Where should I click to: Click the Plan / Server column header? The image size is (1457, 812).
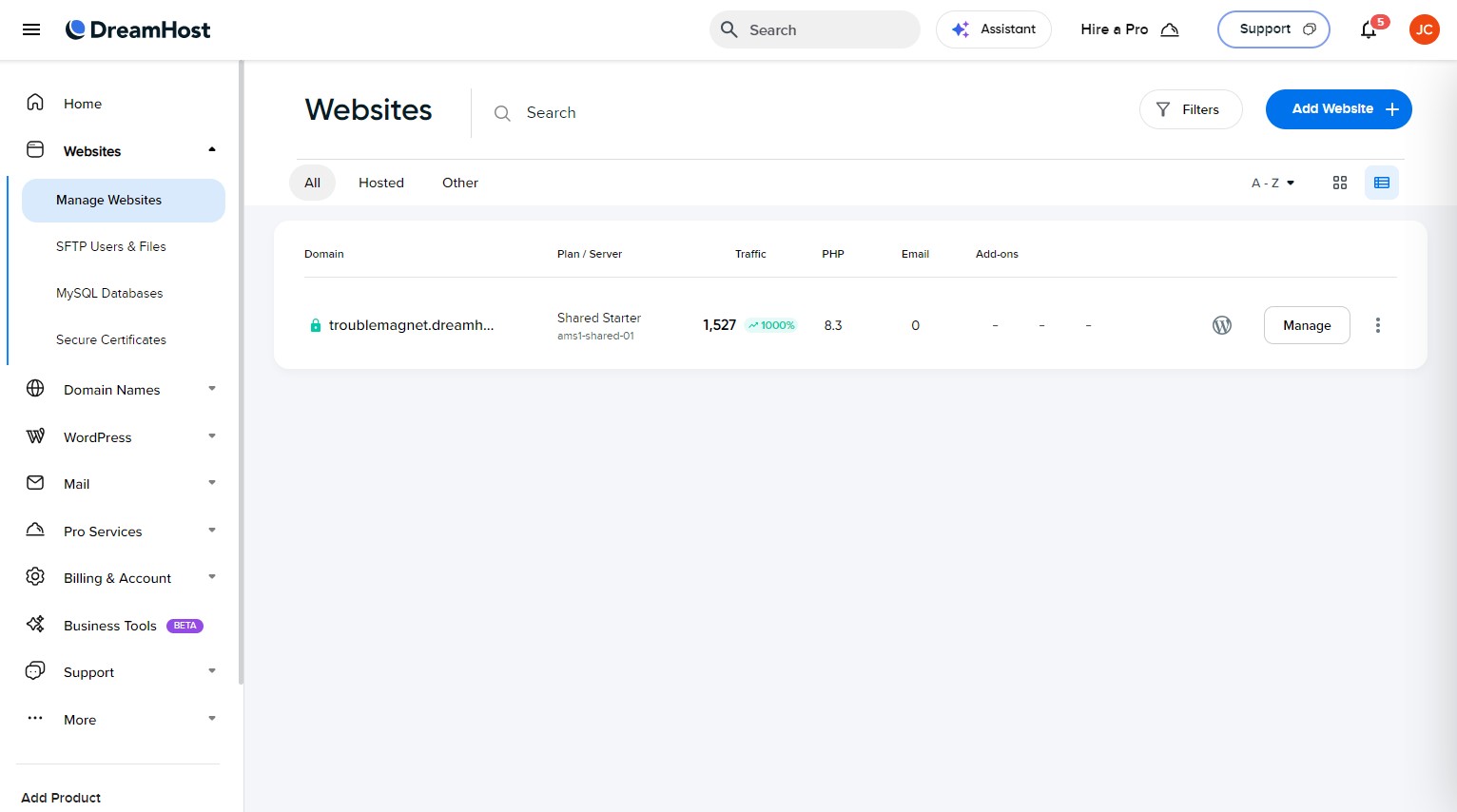(x=590, y=254)
